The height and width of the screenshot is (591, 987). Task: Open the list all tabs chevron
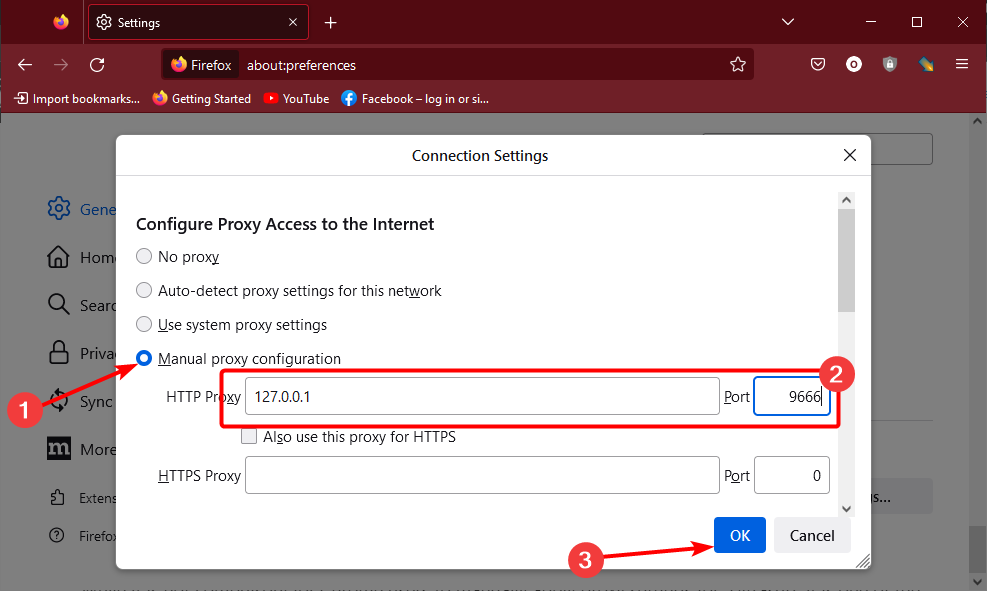787,22
